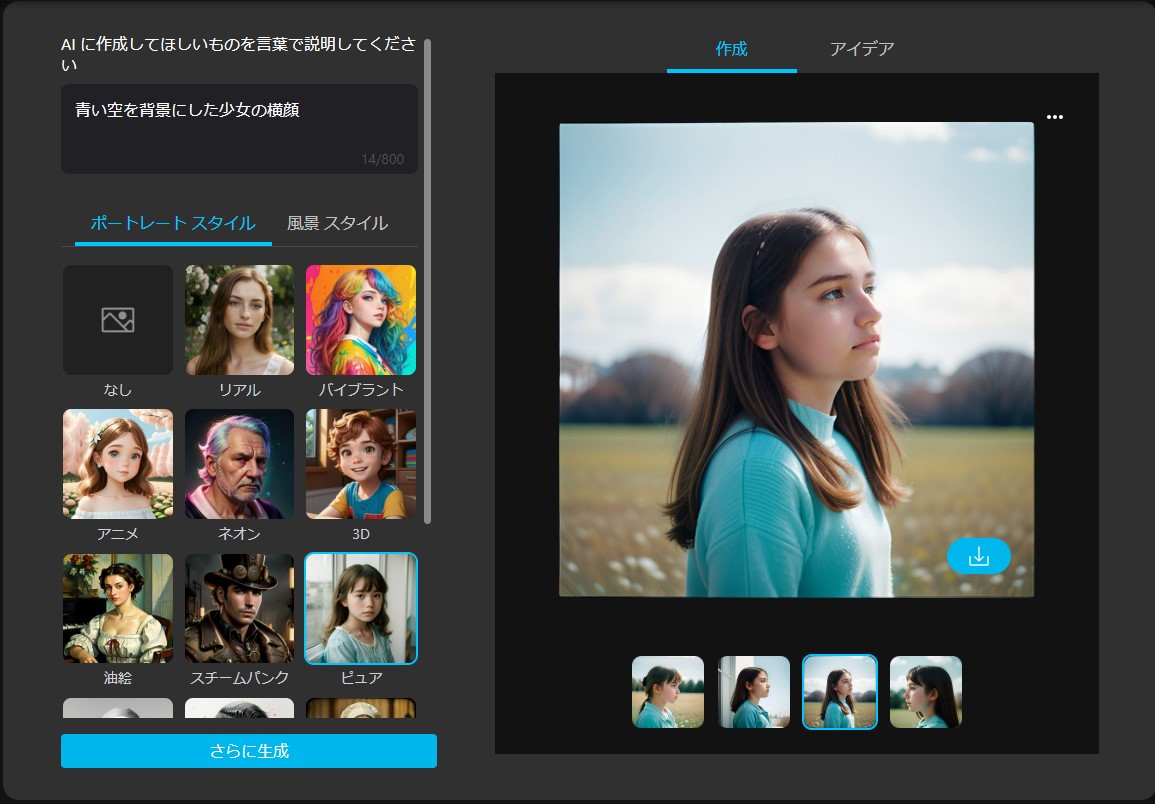Choose the スチームパンク portrait style

pyautogui.click(x=239, y=609)
